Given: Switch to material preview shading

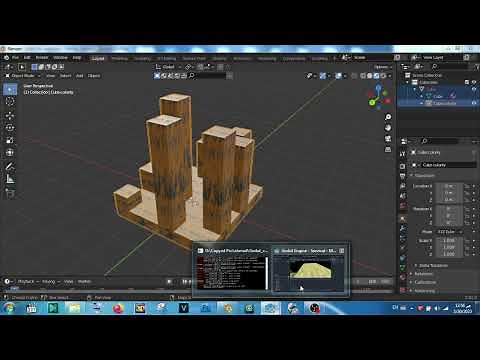Looking at the screenshot, I should tap(376, 76).
